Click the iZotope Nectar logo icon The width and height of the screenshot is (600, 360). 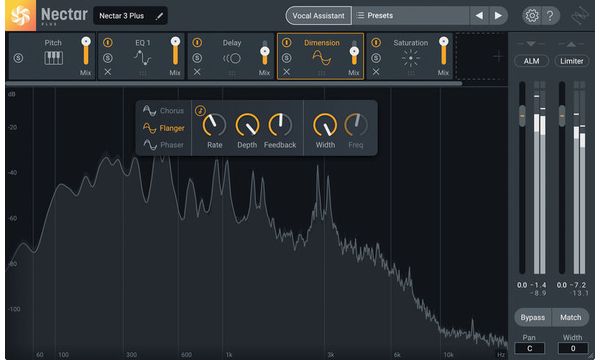tap(20, 15)
